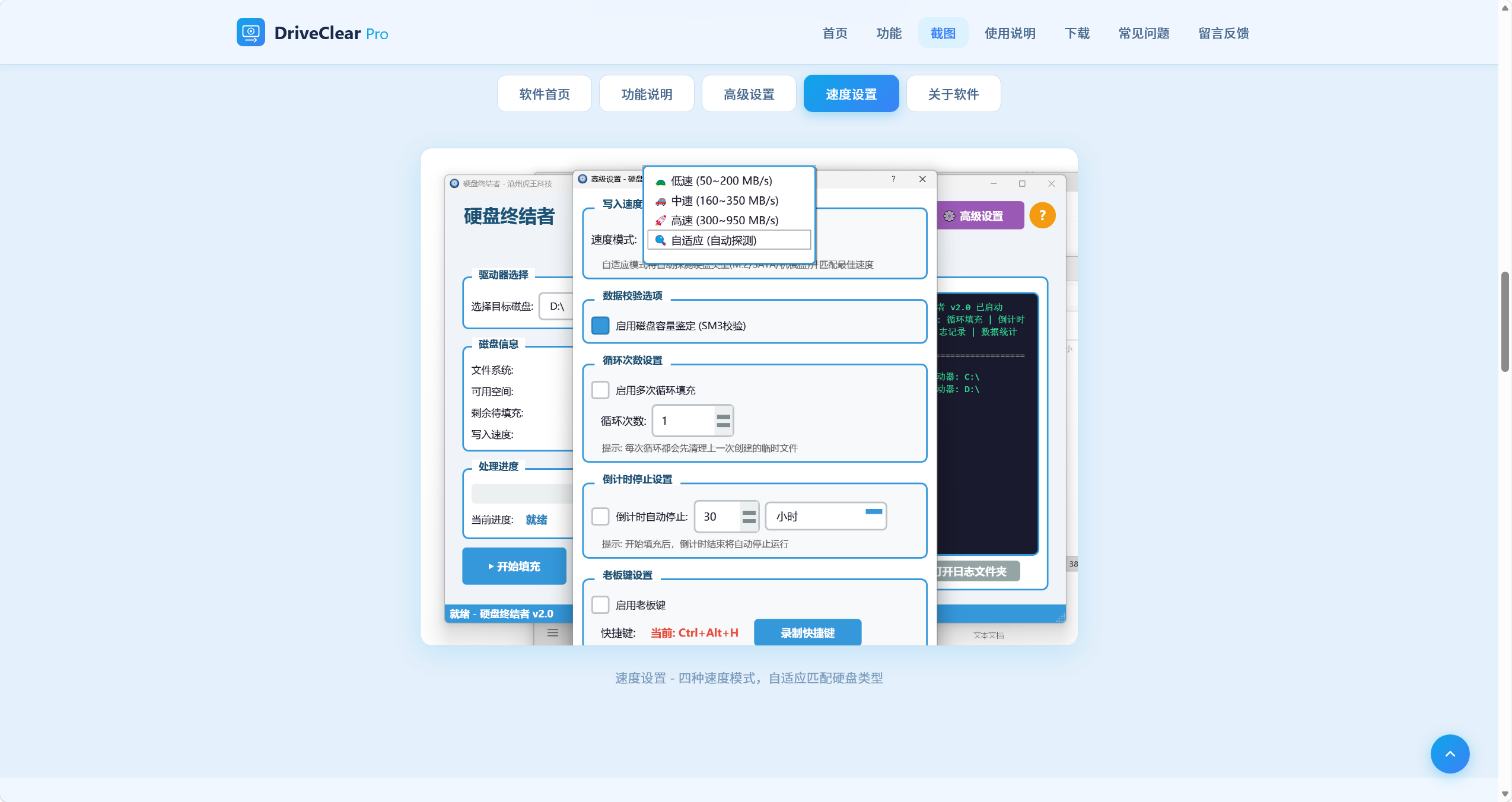Open the 小时 time unit dropdown
Screen dimensions: 1512x802
[825, 516]
